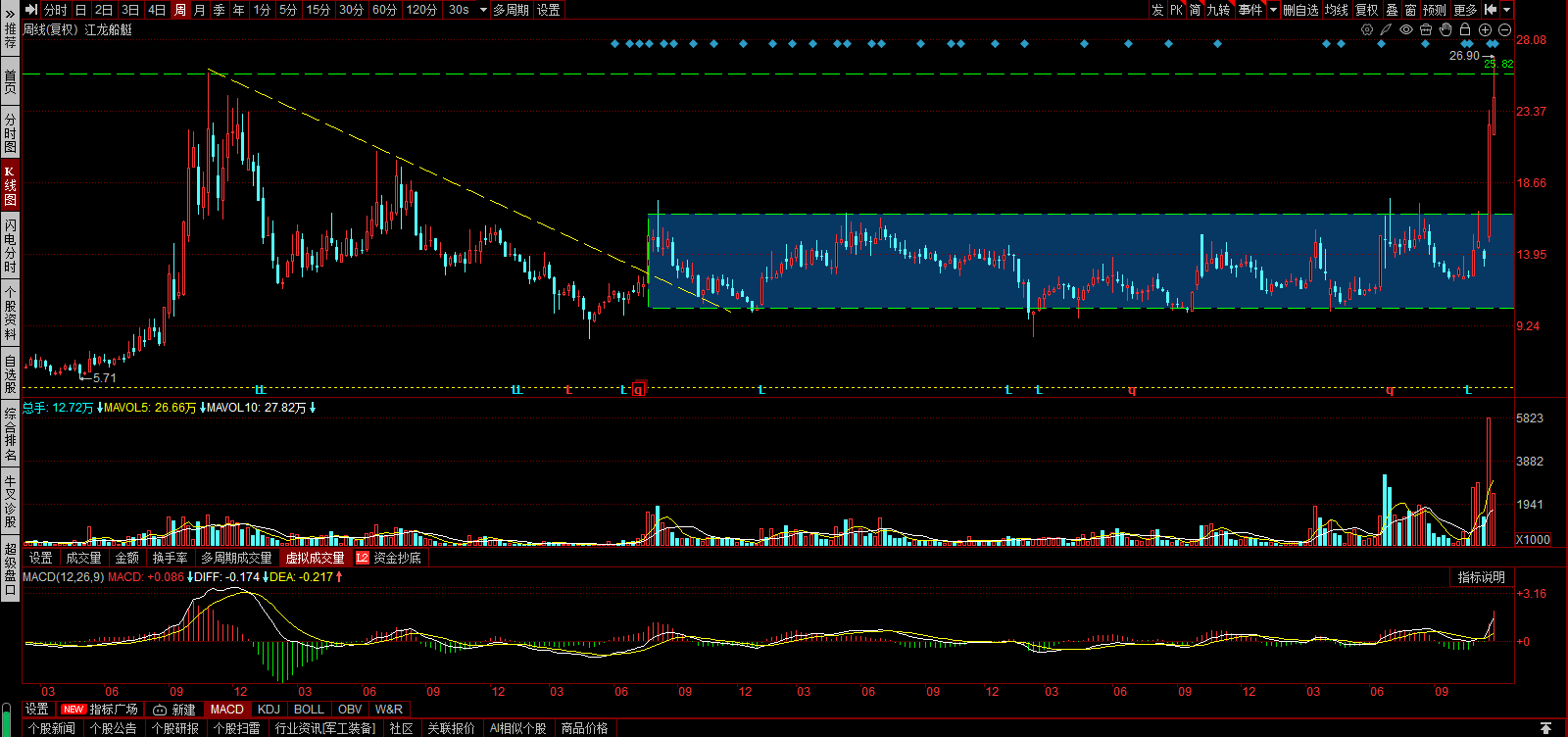This screenshot has height=737, width=1568.
Task: Select the 120分 minute period
Action: click(421, 10)
